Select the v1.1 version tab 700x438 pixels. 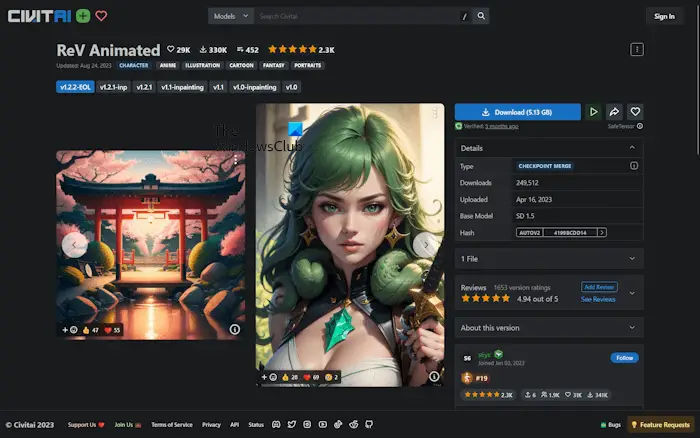pyautogui.click(x=218, y=87)
